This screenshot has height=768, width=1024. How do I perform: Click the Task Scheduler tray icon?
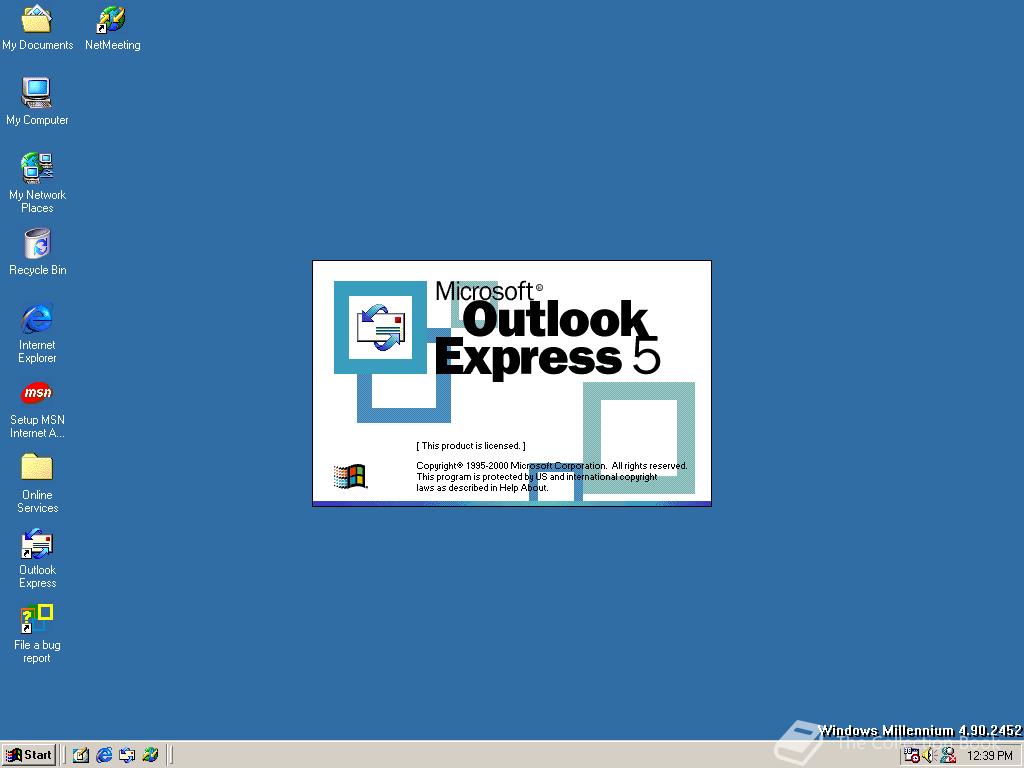[912, 756]
